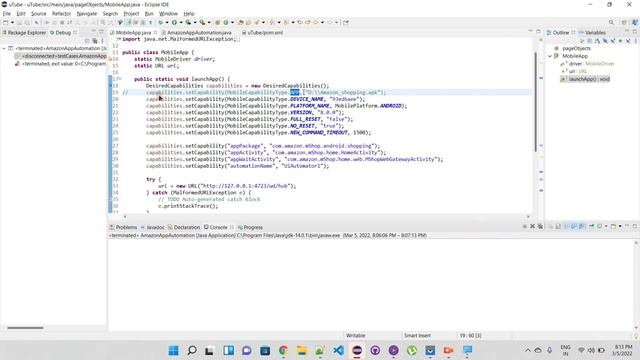Select the disconnected testCases.AmazonApp debug entry
Image resolution: width=640 pixels, height=360 pixels.
(x=61, y=56)
